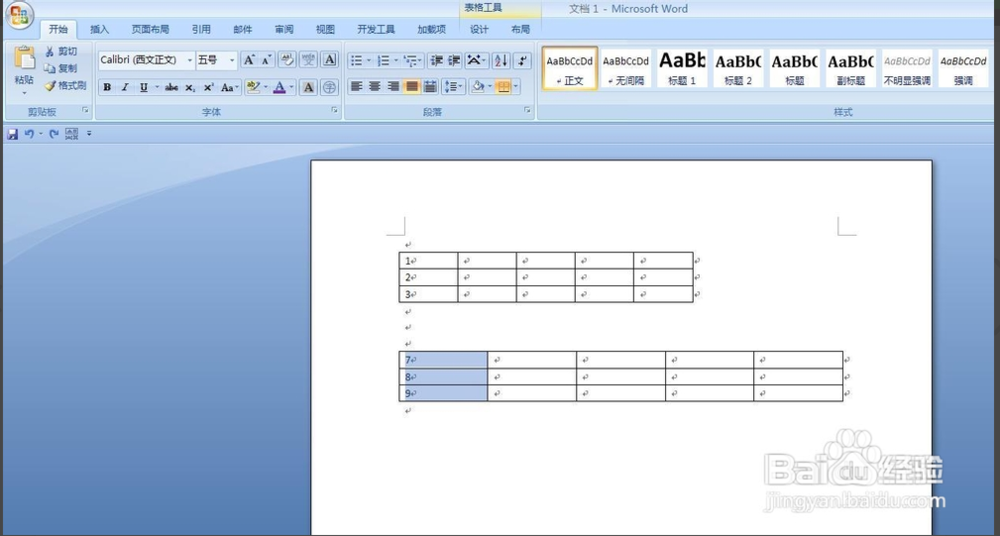Toggle Align Right paragraph alignment
The image size is (1000, 536).
(x=393, y=86)
